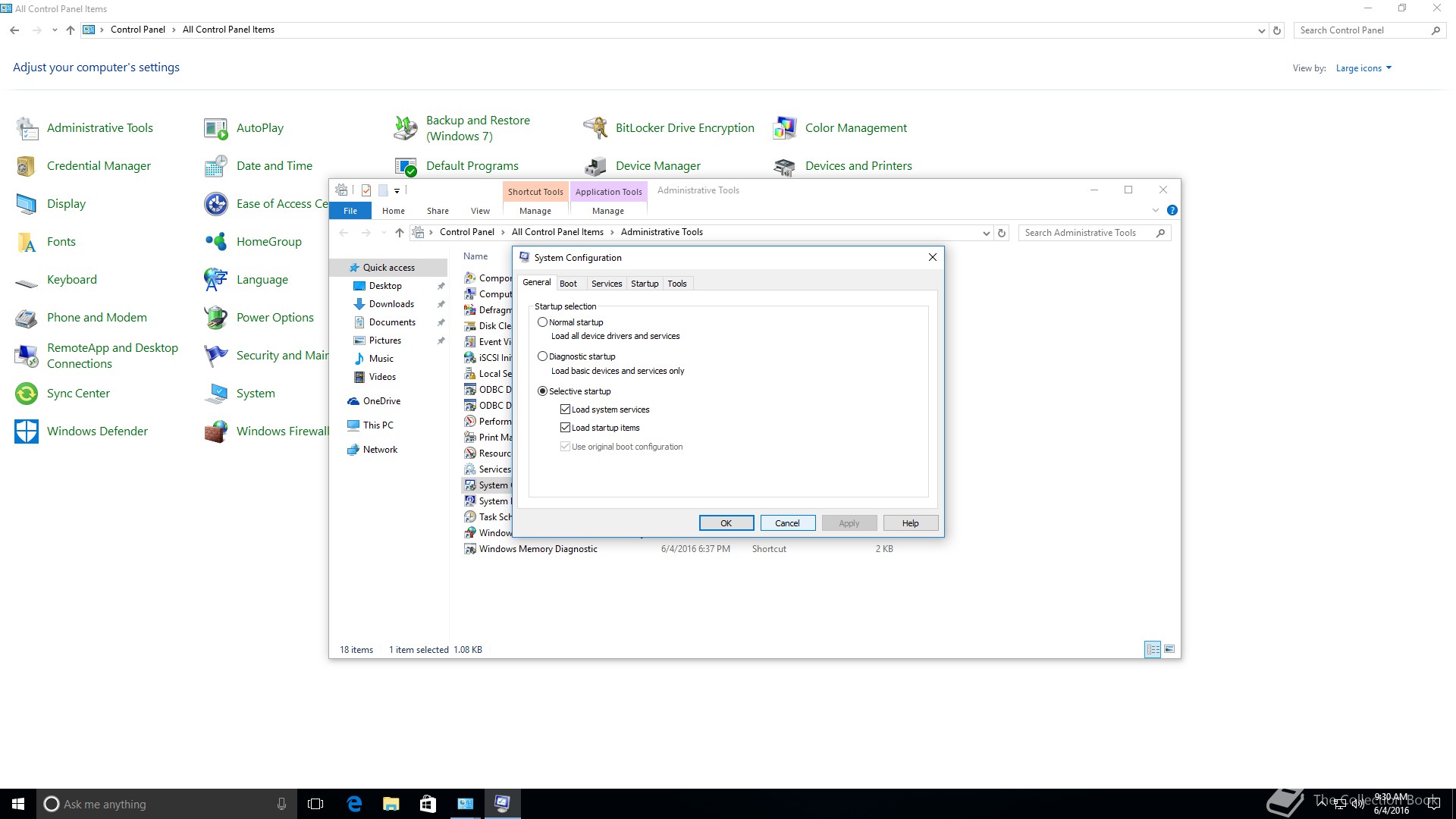Expand the Explorer ribbon chevron

1155,210
